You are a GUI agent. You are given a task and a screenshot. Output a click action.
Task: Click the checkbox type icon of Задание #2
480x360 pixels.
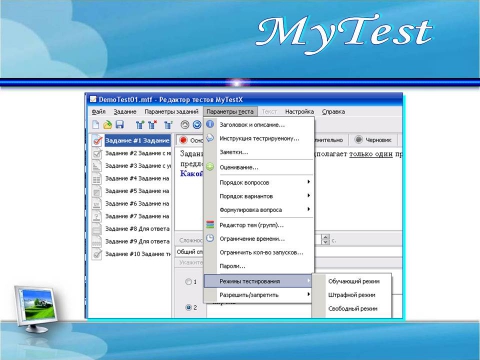[97, 153]
